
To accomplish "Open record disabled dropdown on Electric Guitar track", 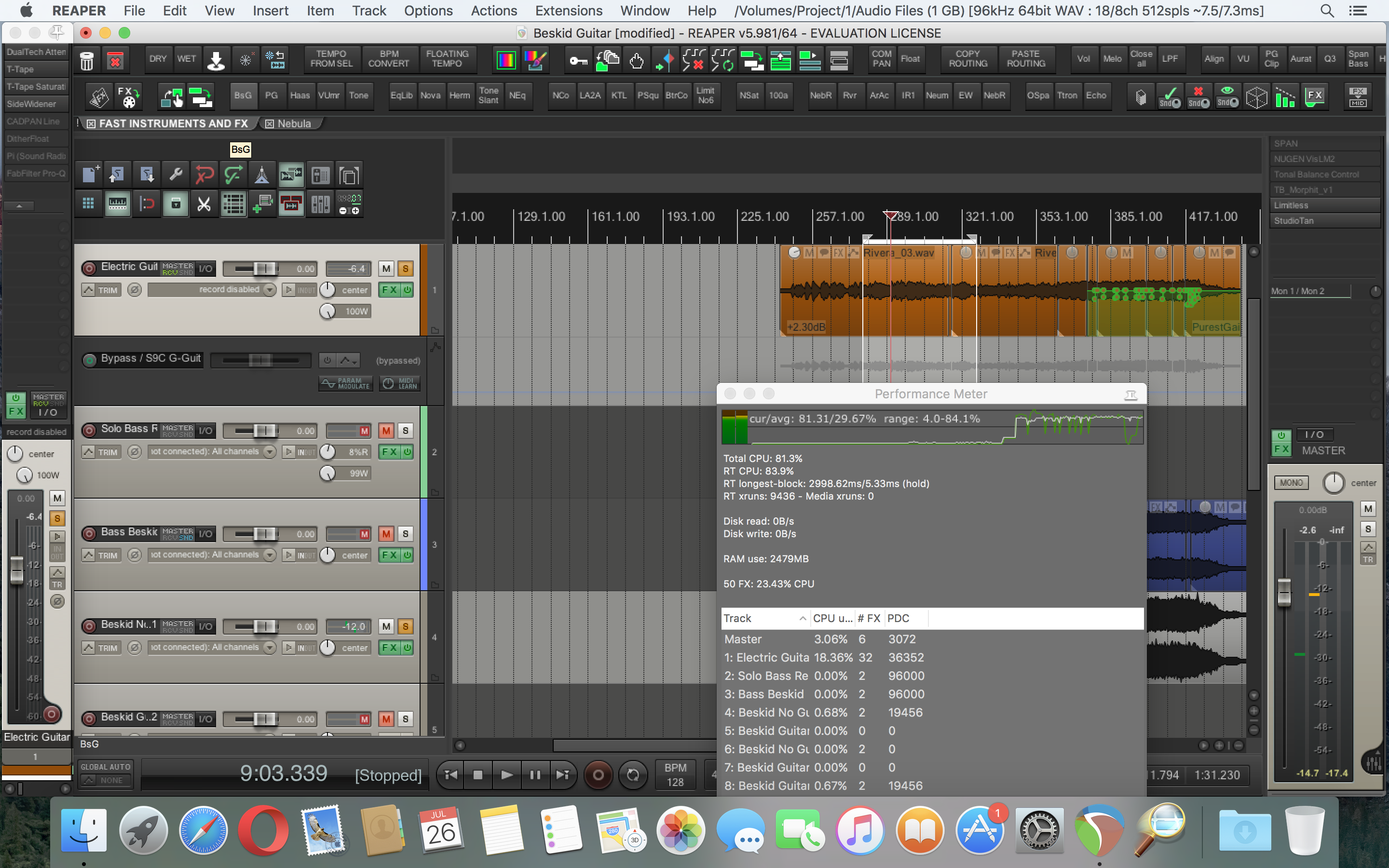I will (269, 290).
